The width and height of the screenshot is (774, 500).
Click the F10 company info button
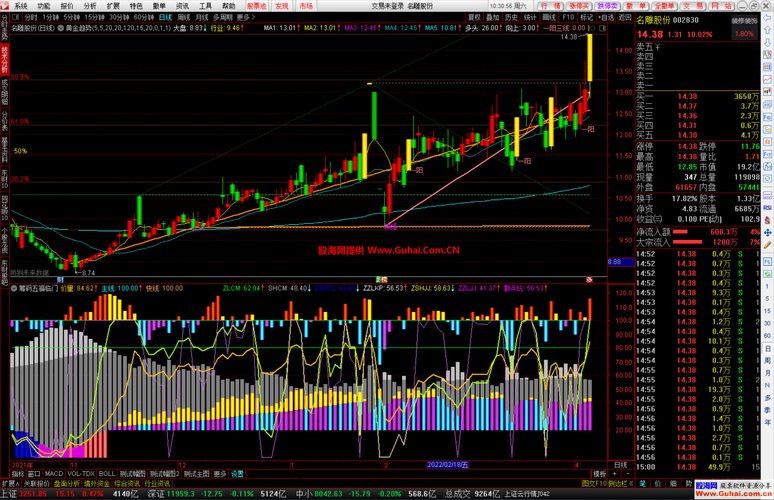(x=568, y=18)
